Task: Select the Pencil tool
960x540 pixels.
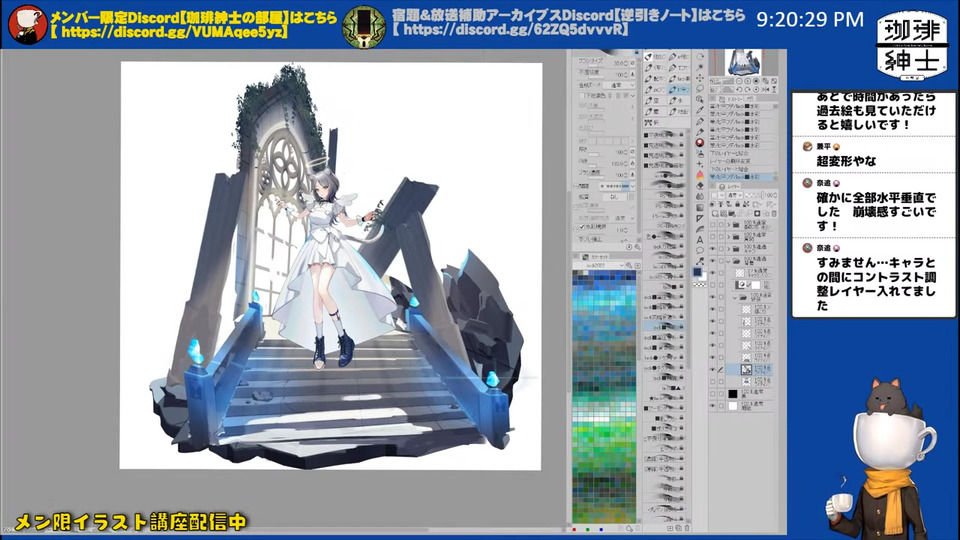Action: pyautogui.click(x=700, y=132)
